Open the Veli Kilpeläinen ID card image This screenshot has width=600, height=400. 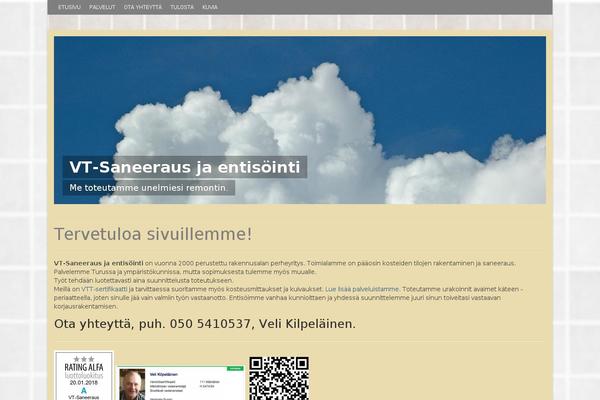click(x=181, y=383)
